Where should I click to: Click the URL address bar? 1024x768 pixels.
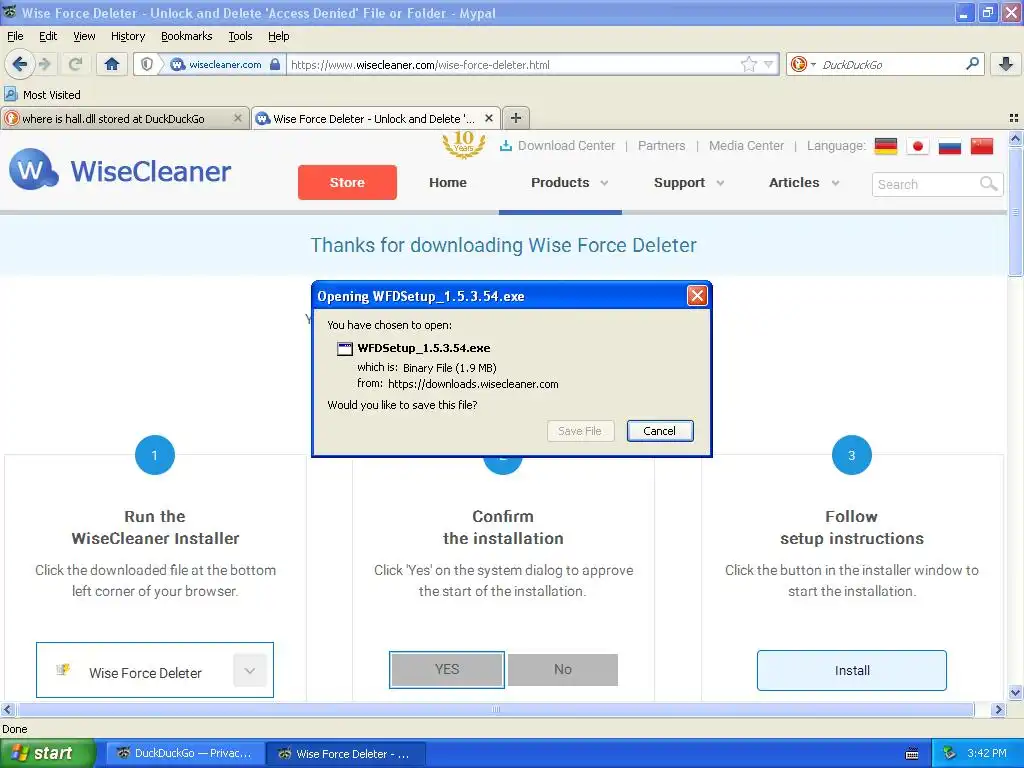click(x=515, y=64)
